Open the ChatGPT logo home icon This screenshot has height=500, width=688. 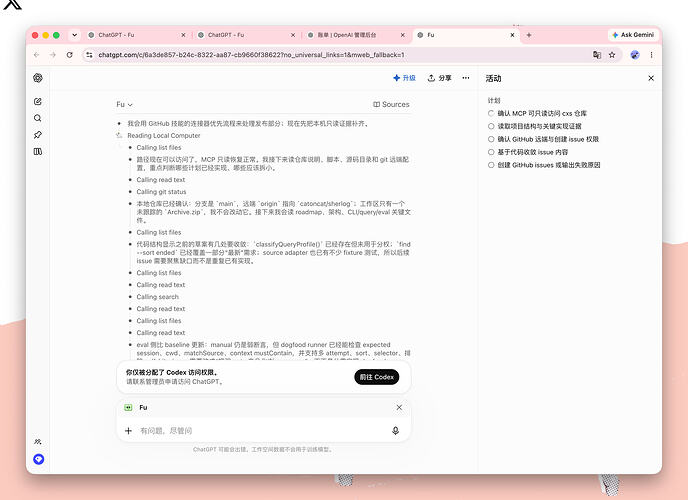(x=38, y=78)
